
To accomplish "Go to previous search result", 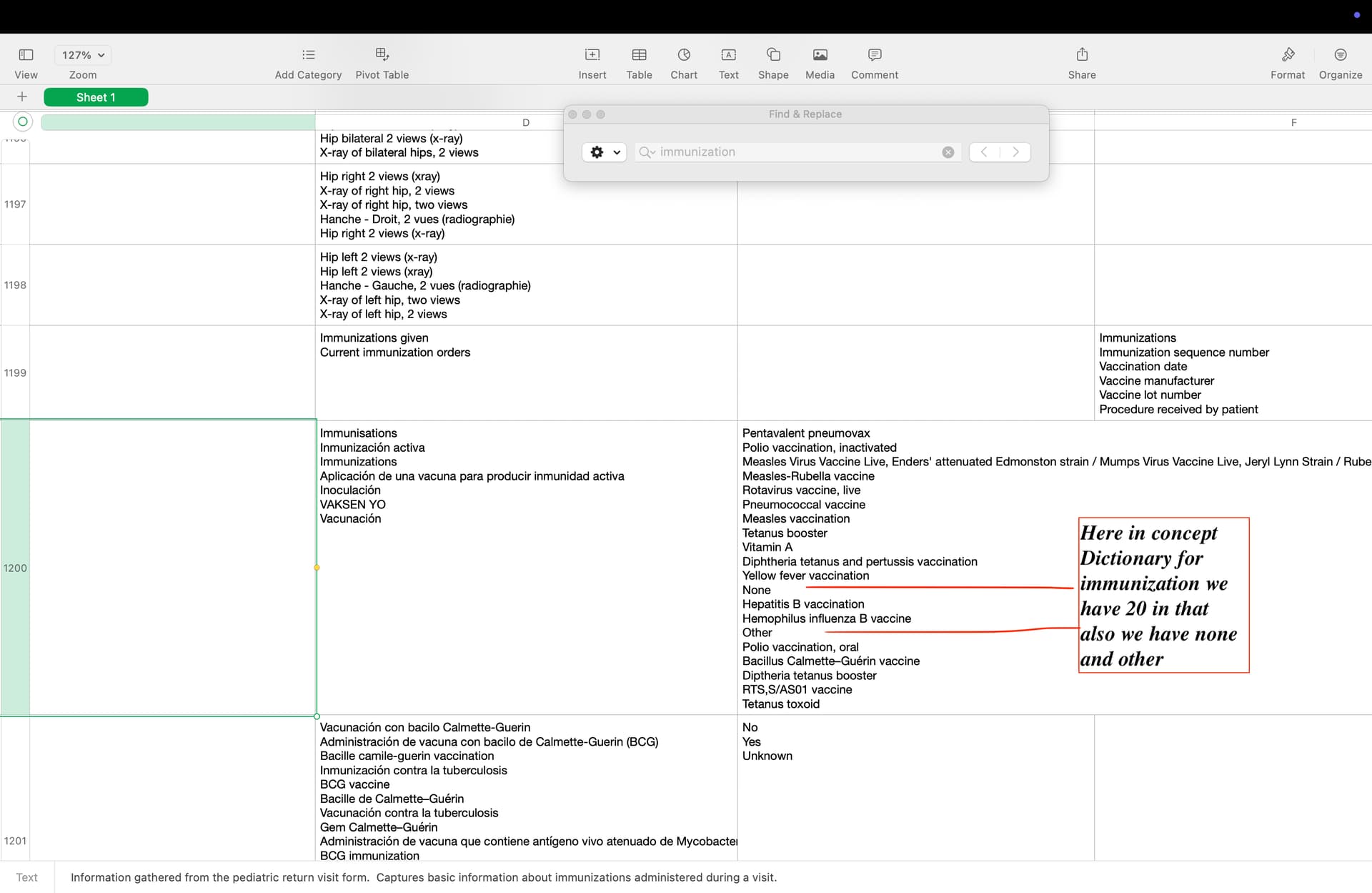I will coord(984,152).
